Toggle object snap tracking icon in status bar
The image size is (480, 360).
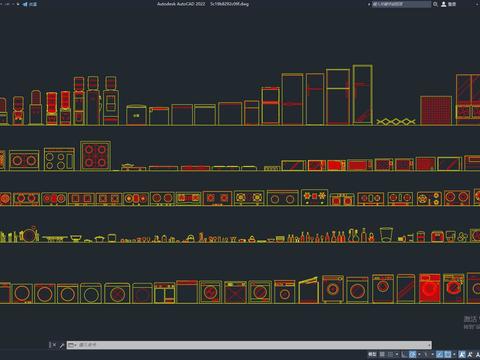point(440,354)
